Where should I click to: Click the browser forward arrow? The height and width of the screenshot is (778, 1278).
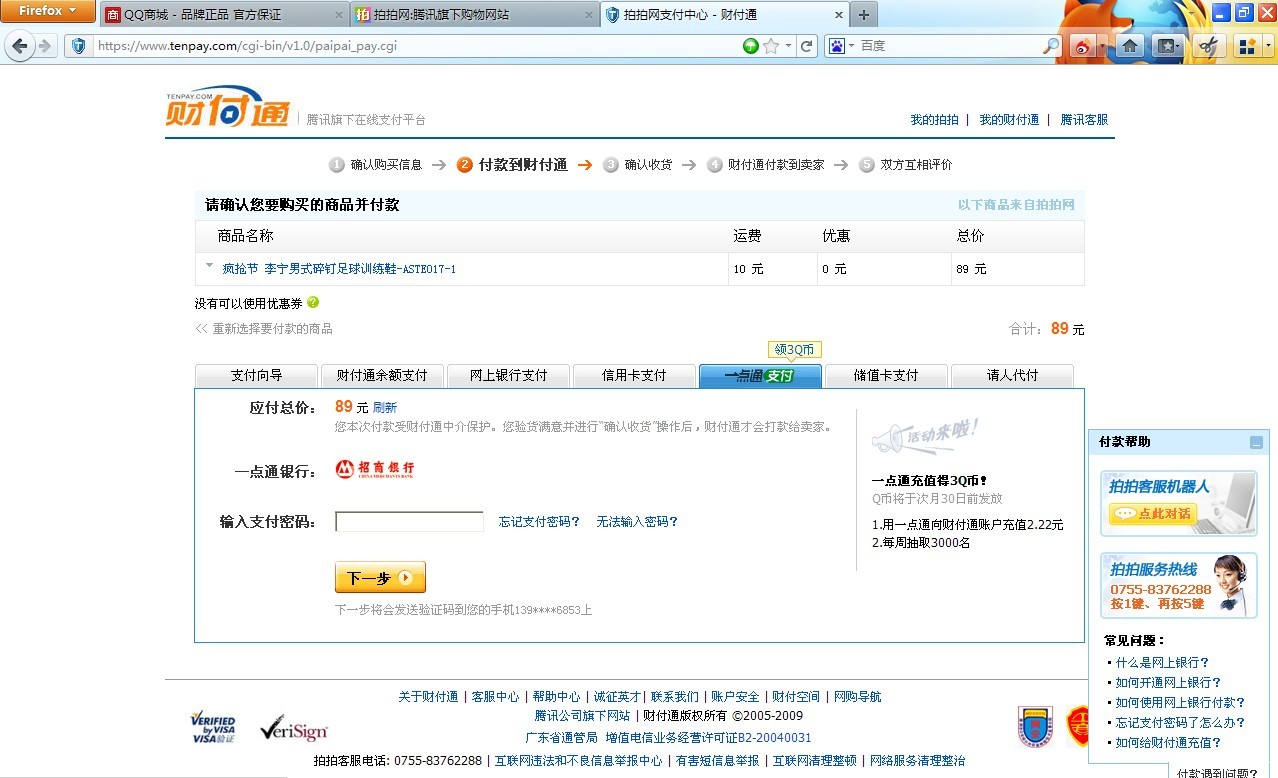coord(45,46)
